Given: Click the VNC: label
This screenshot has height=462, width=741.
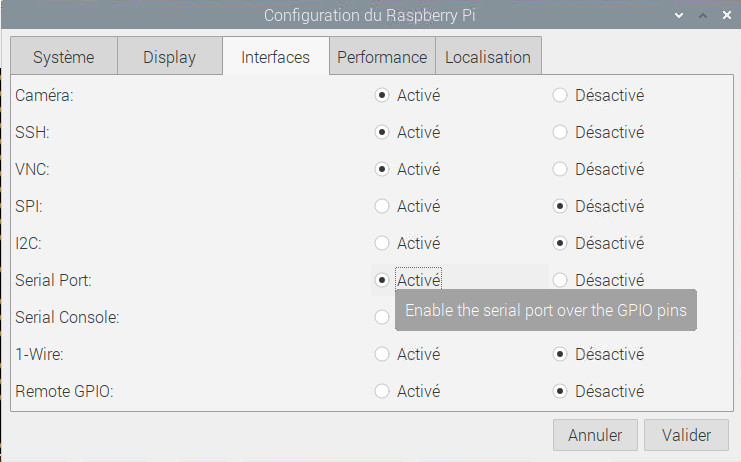Looking at the screenshot, I should (x=32, y=169).
